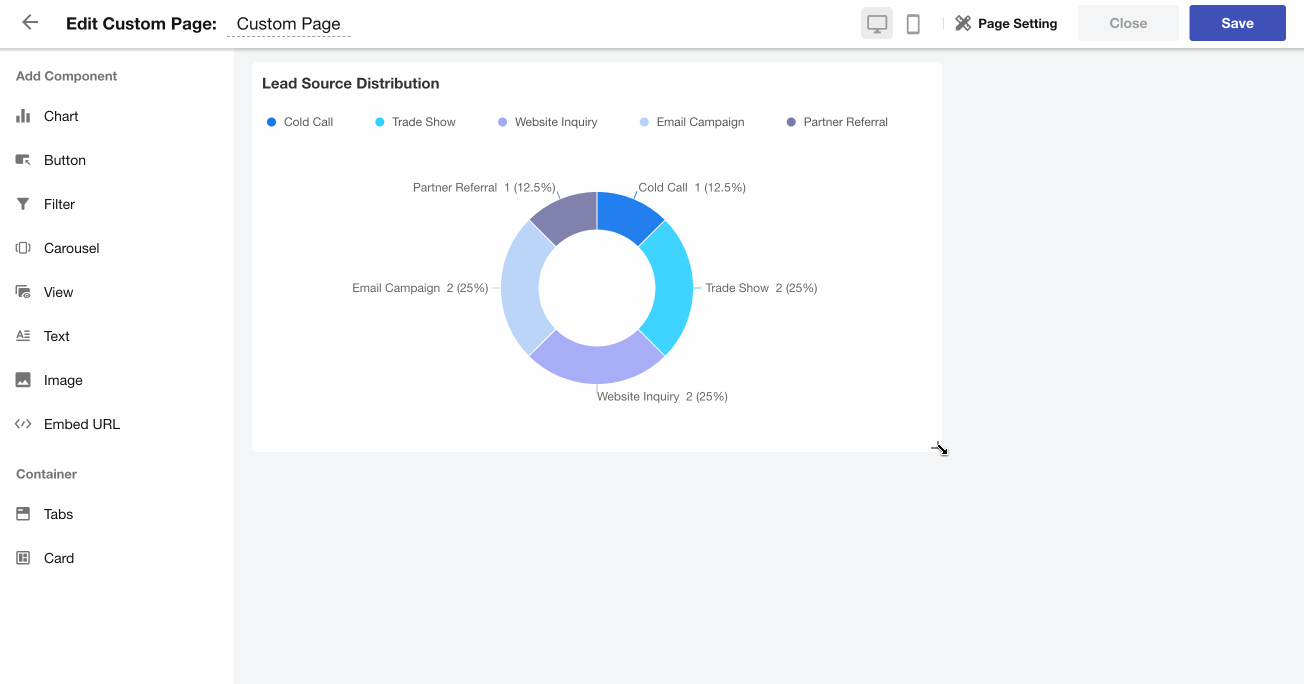
Task: Toggle Cold Call legend item
Action: pyautogui.click(x=300, y=122)
